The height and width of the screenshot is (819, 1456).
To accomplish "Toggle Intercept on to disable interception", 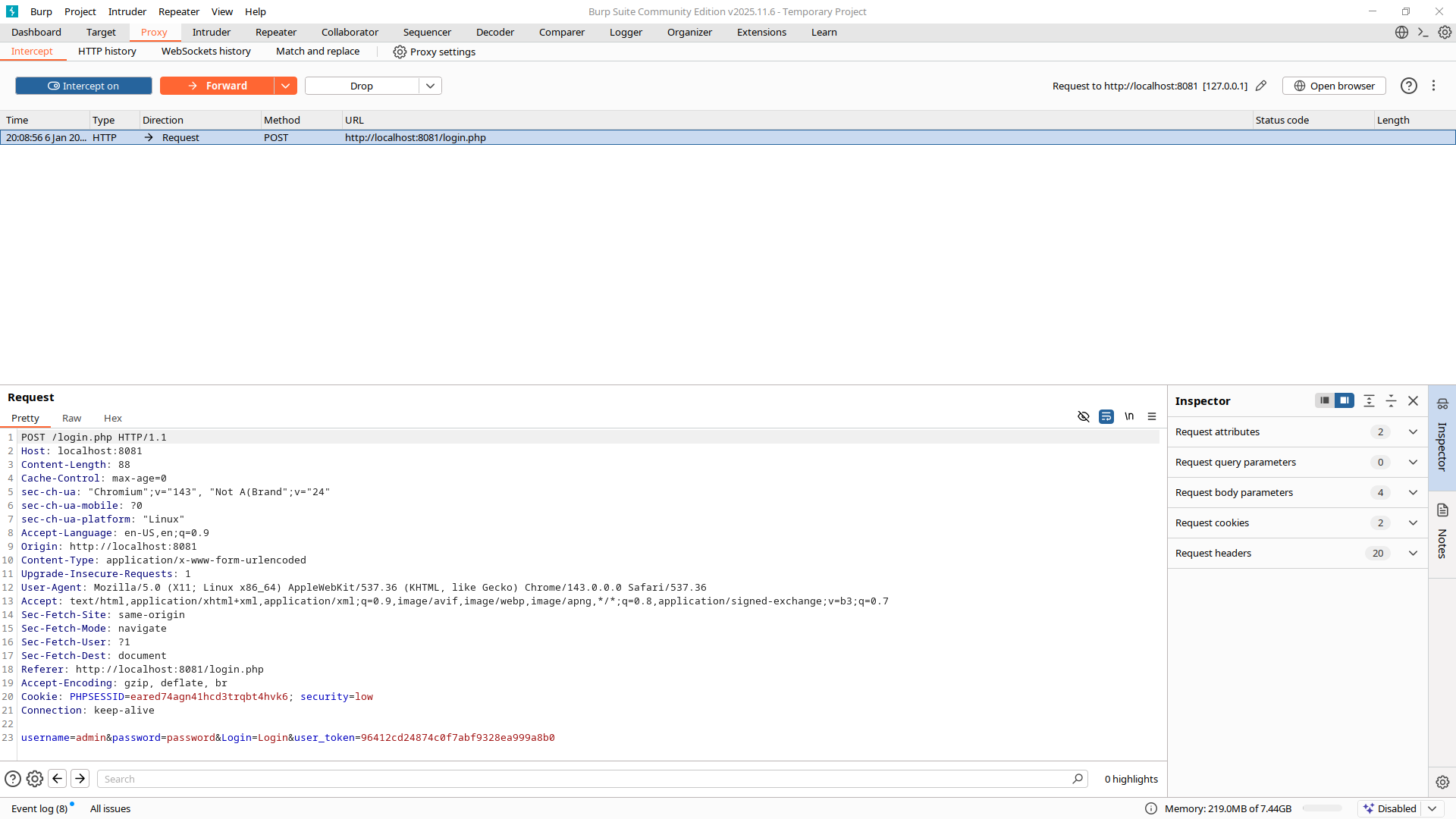I will point(83,86).
